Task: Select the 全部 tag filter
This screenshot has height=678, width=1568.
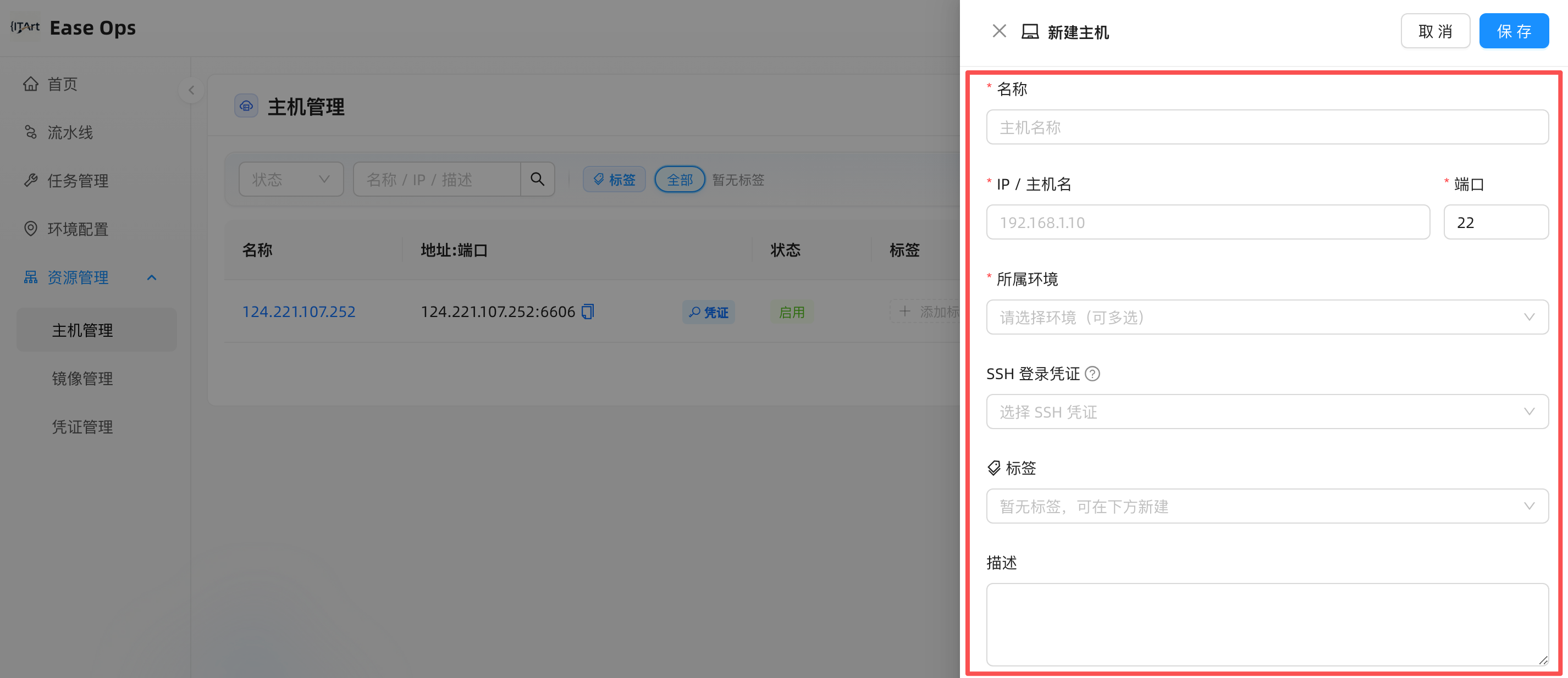Action: click(x=680, y=179)
